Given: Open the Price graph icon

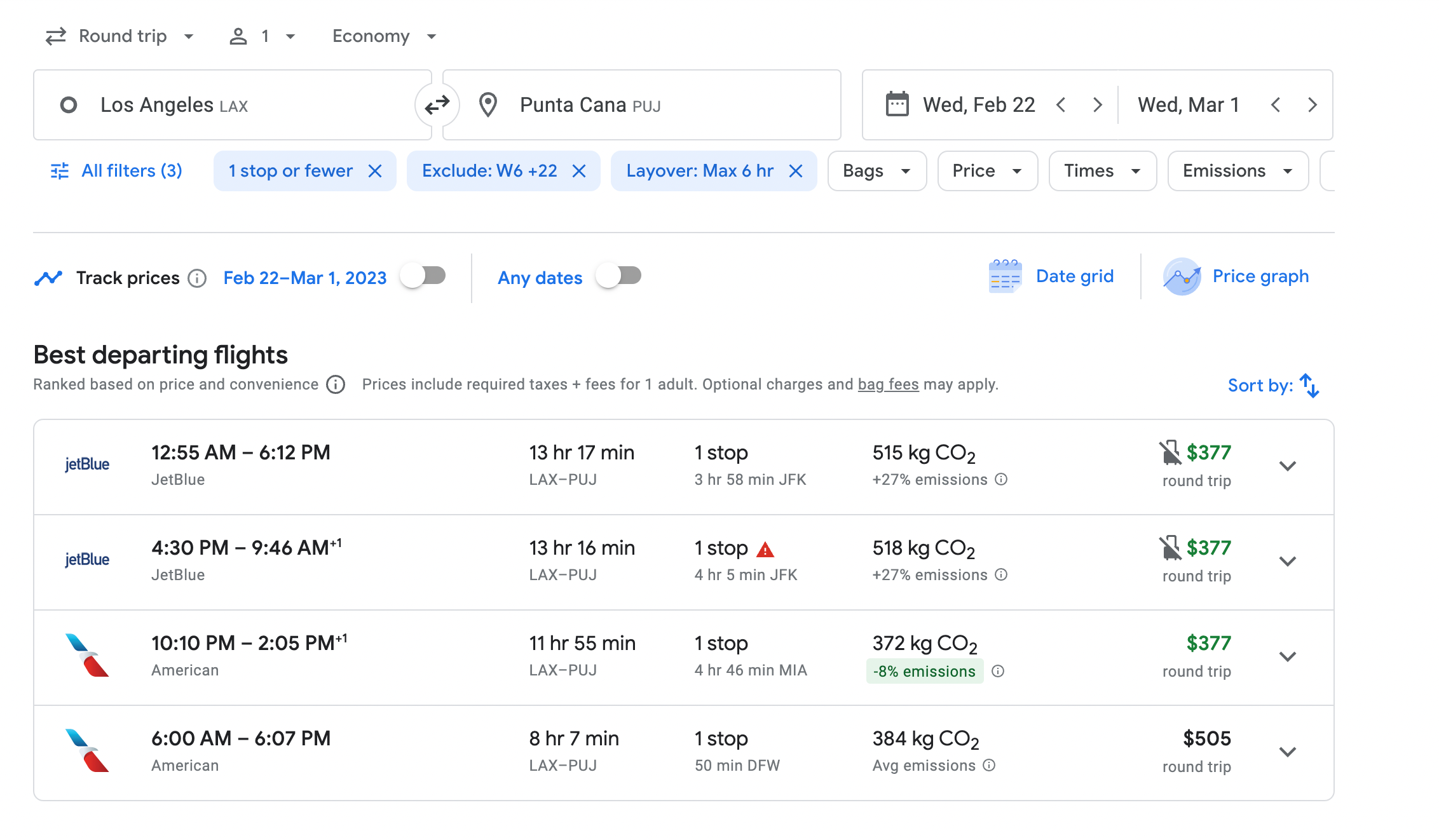Looking at the screenshot, I should pos(1182,276).
